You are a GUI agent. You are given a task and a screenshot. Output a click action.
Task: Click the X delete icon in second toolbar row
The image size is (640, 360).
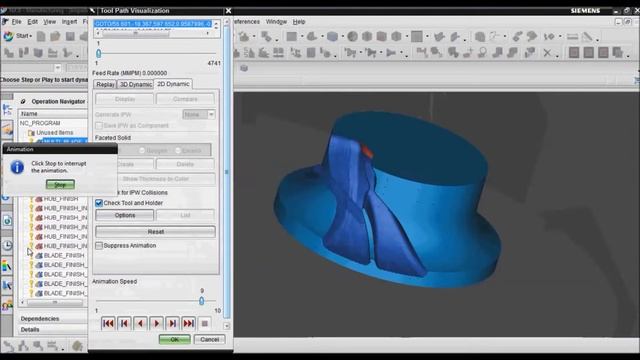547,53
